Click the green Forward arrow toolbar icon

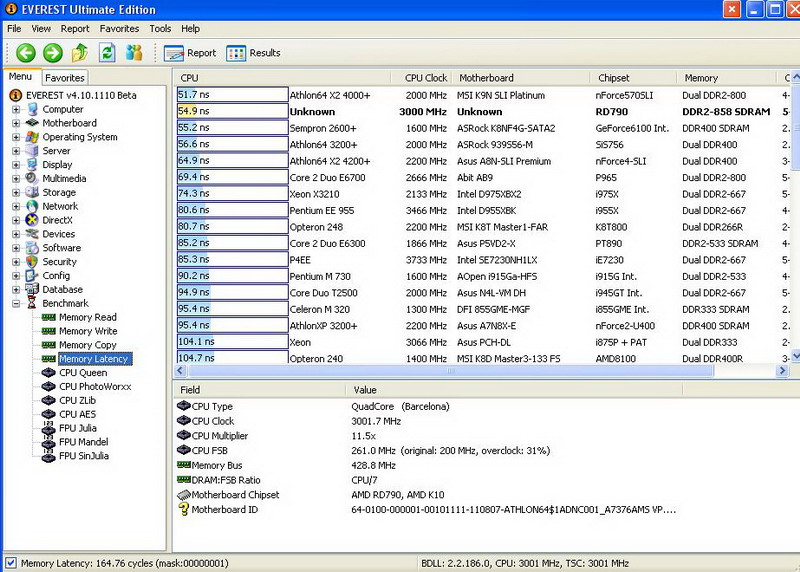[x=52, y=53]
